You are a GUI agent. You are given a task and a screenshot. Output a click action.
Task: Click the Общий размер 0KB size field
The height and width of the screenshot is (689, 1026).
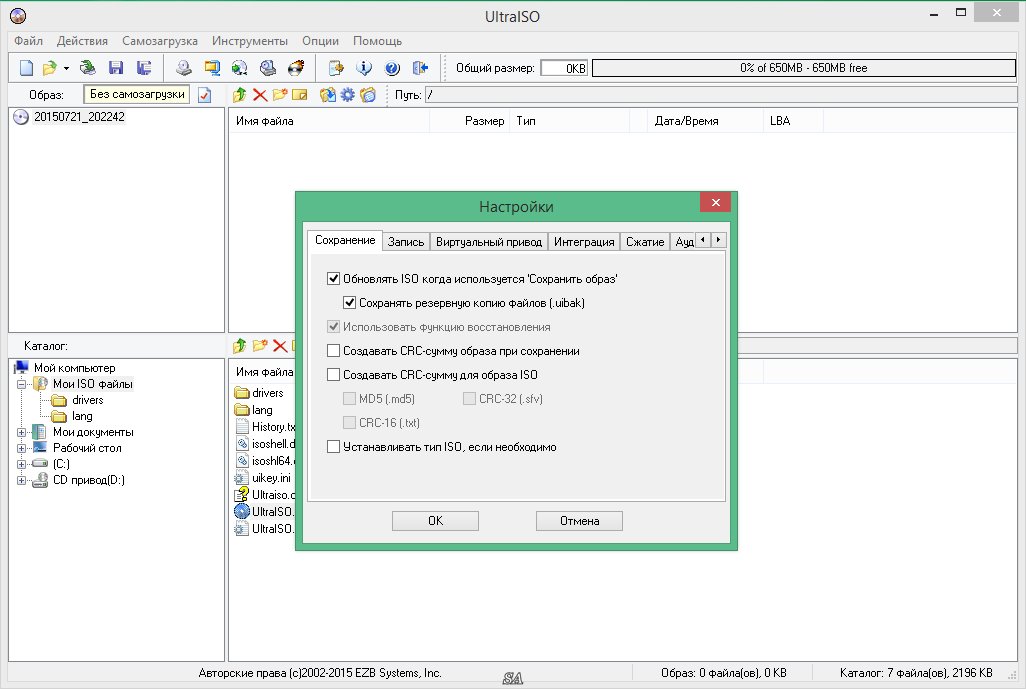[x=564, y=68]
